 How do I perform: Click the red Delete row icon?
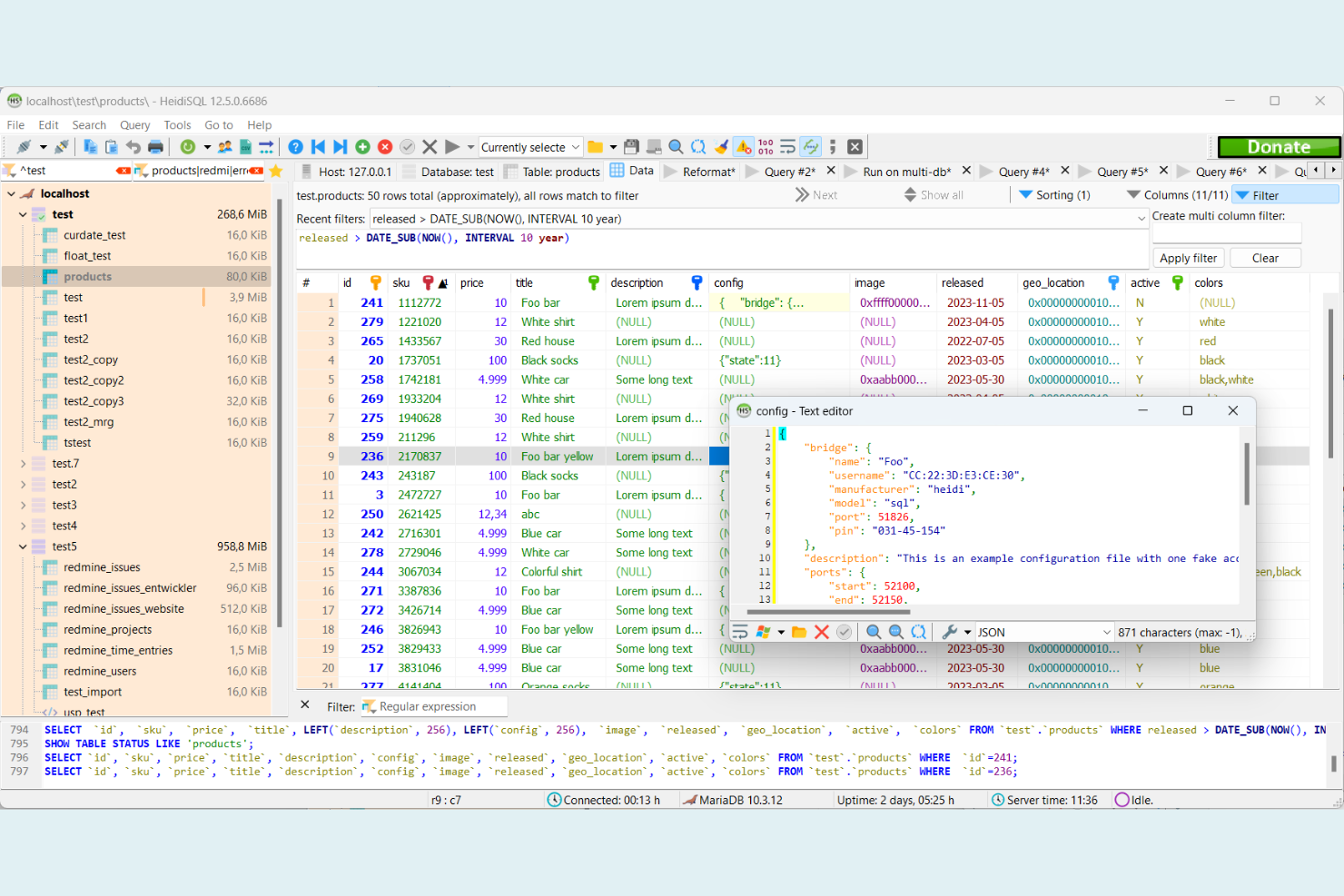[385, 147]
